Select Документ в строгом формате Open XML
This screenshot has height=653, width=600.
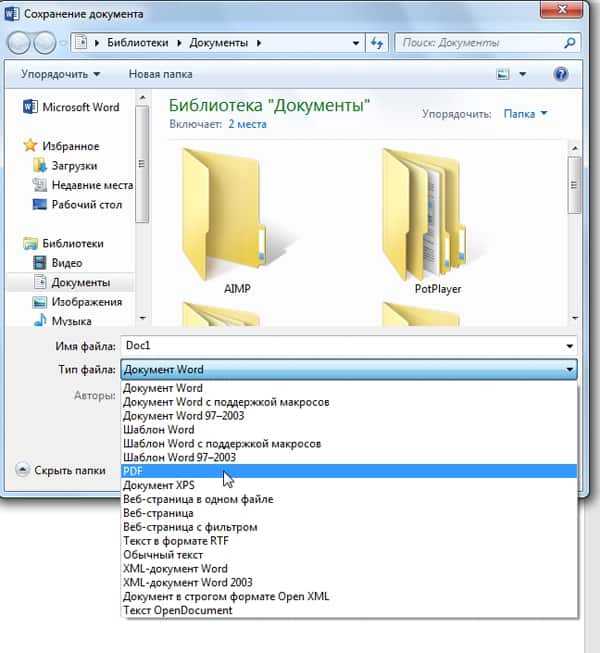[349, 596]
